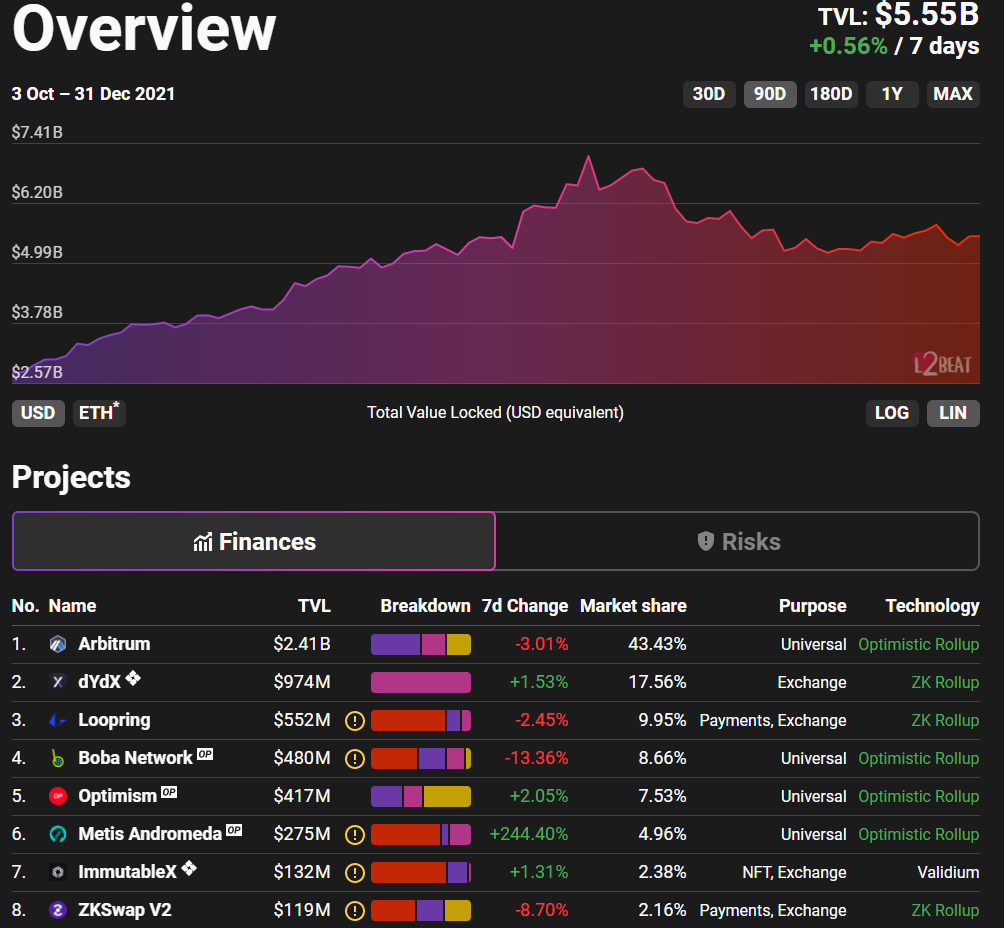Open the Risks tab
Image resolution: width=1004 pixels, height=928 pixels.
point(737,542)
